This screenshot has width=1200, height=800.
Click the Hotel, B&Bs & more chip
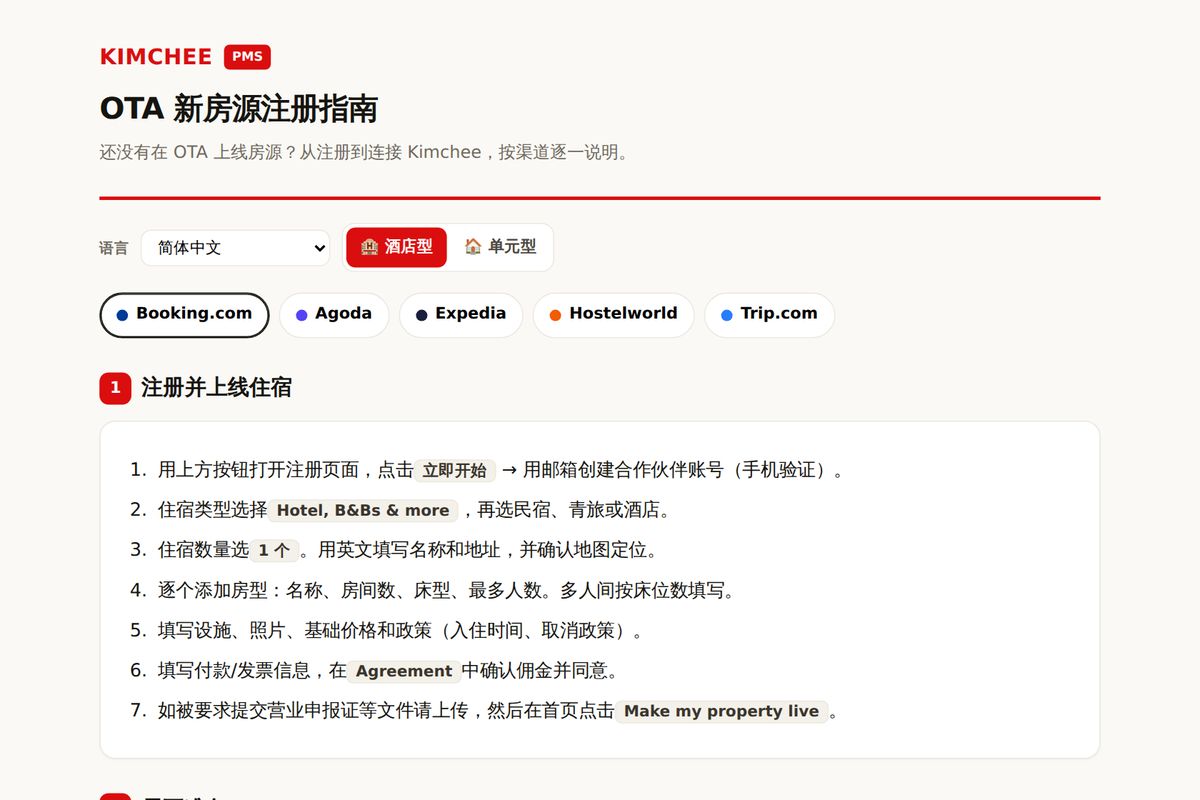pos(363,511)
